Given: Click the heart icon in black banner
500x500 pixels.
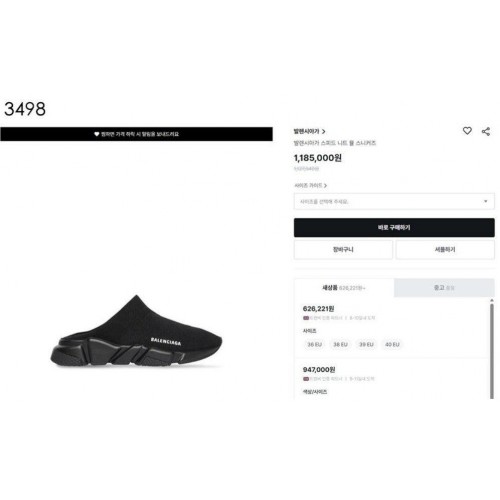Looking at the screenshot, I should click(x=97, y=134).
